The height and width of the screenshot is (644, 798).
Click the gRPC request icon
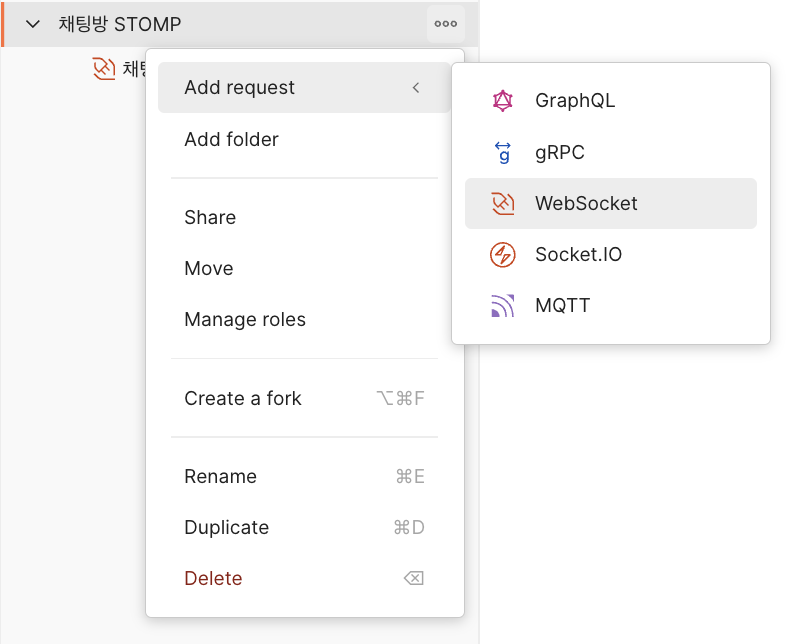[x=503, y=152]
